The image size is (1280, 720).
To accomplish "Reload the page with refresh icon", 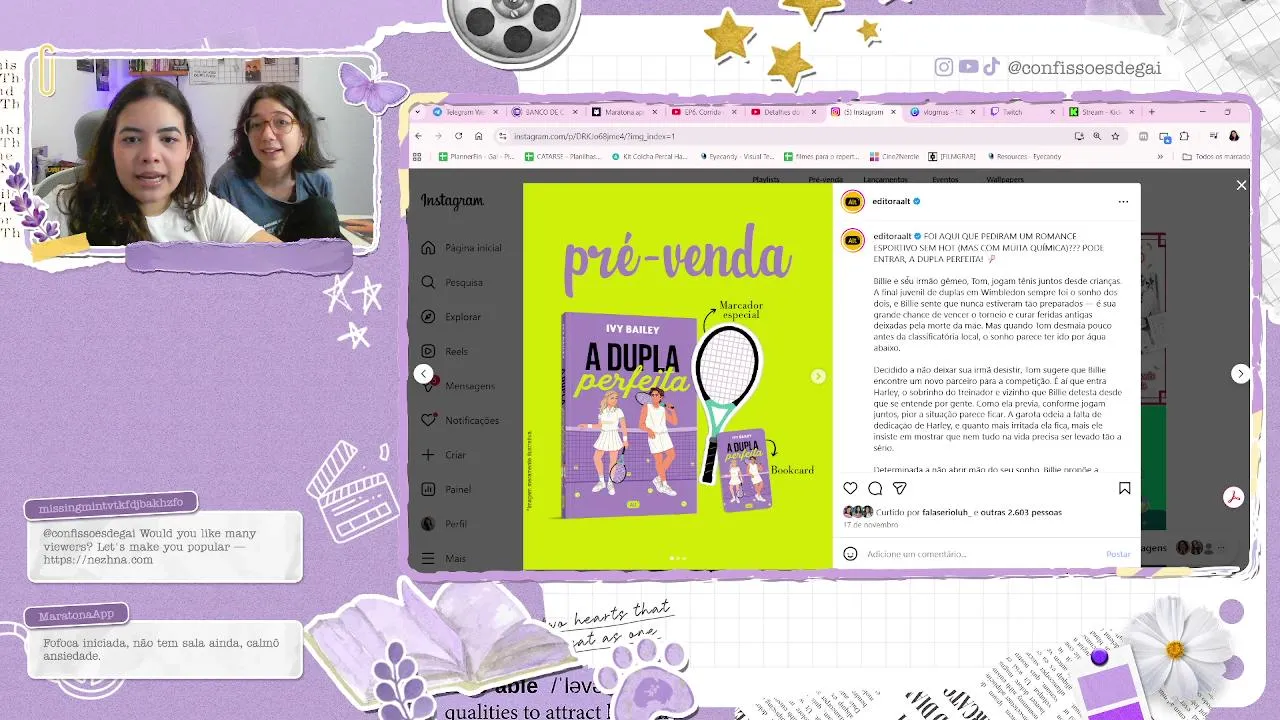I will pyautogui.click(x=458, y=136).
